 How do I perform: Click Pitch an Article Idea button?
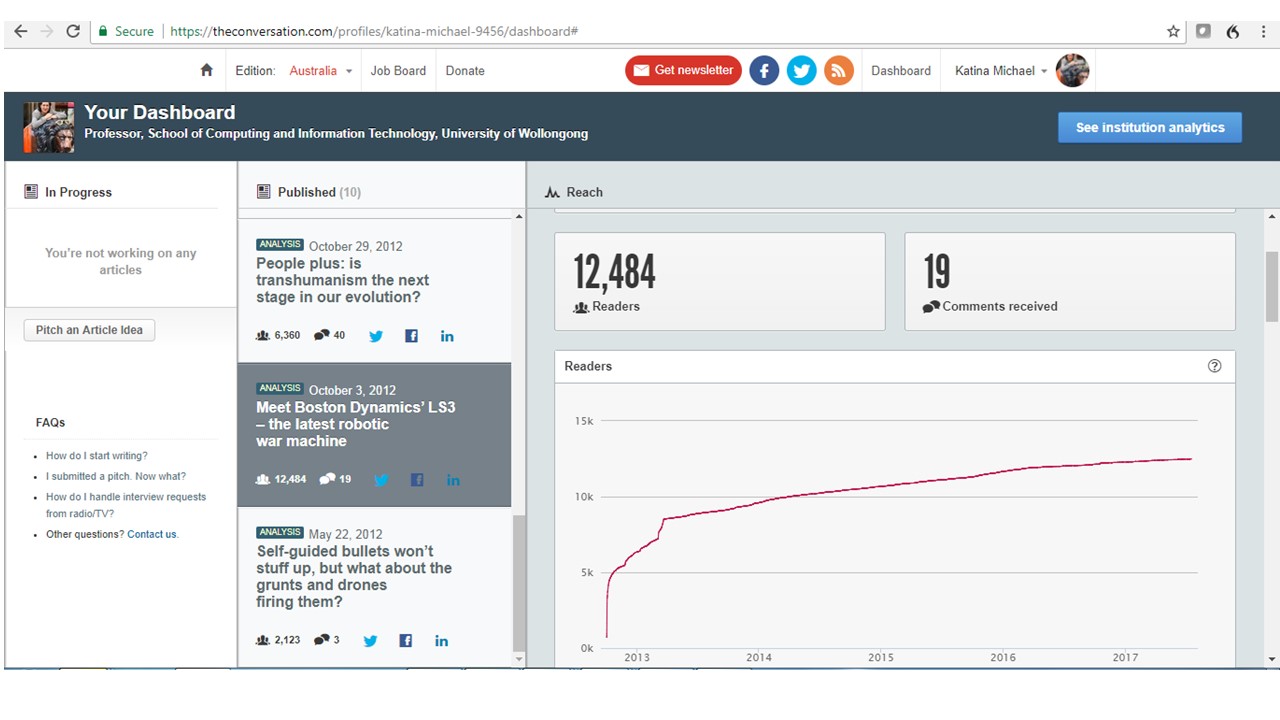click(89, 330)
